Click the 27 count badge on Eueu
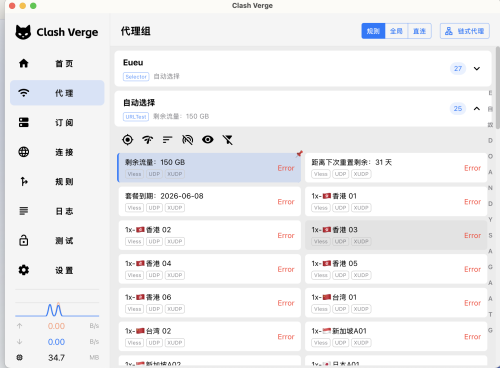This screenshot has height=368, width=500. (x=458, y=69)
